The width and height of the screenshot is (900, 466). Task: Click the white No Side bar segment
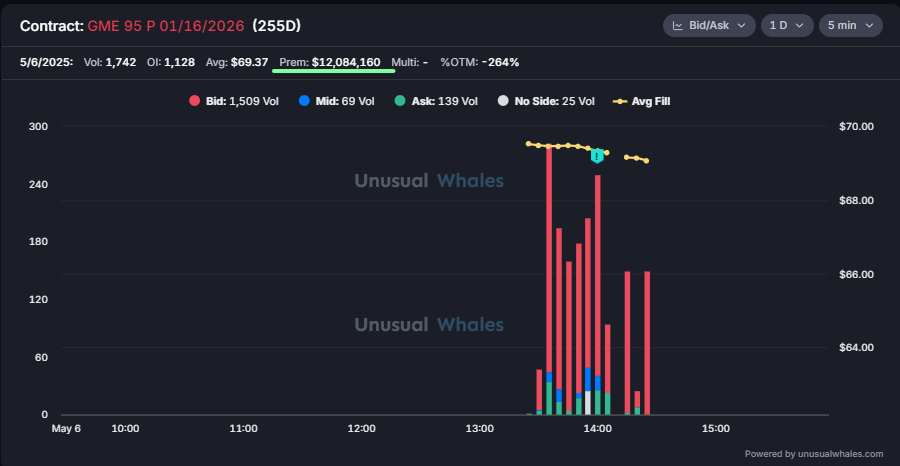(x=588, y=402)
